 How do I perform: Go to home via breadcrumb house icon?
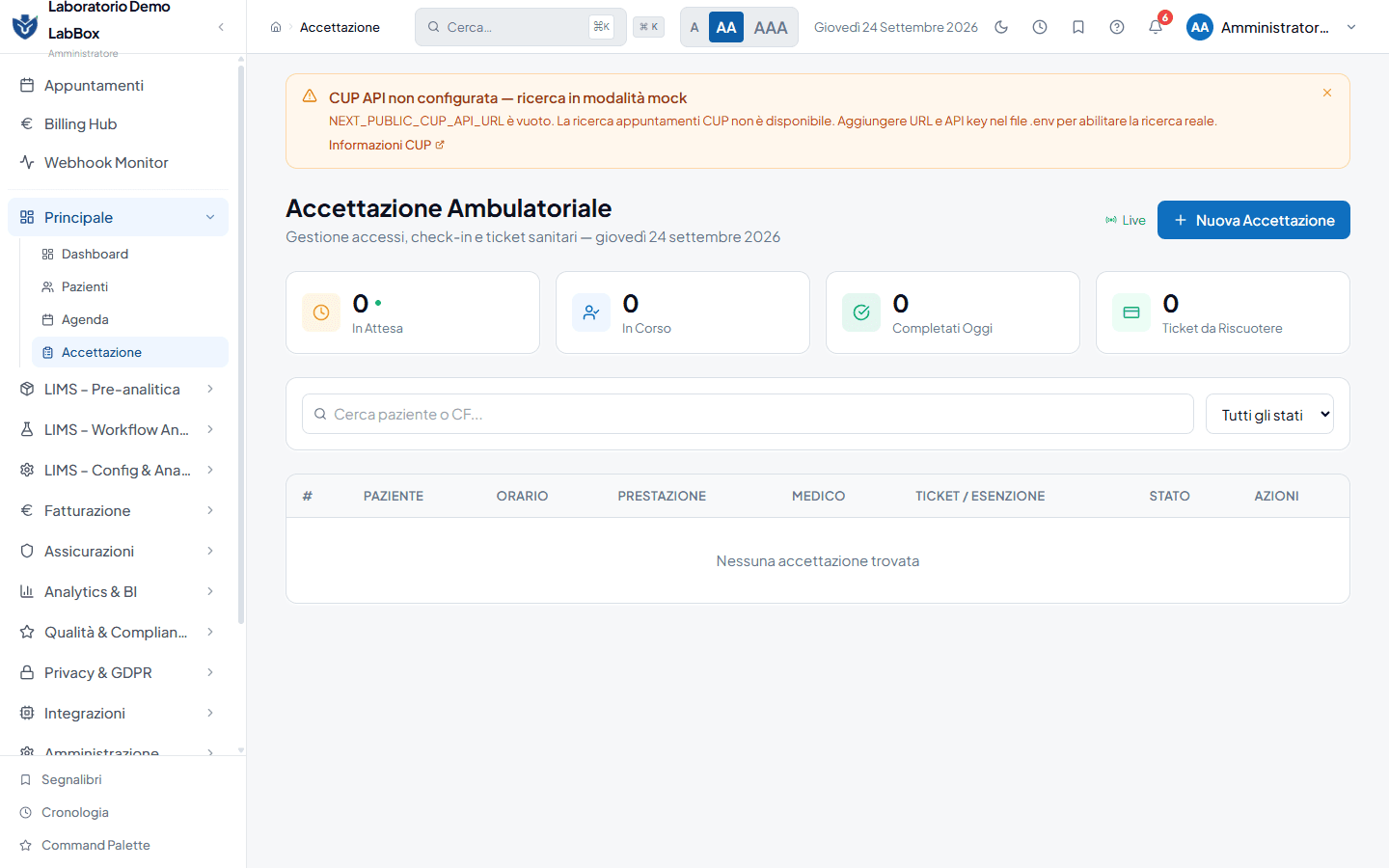[276, 27]
